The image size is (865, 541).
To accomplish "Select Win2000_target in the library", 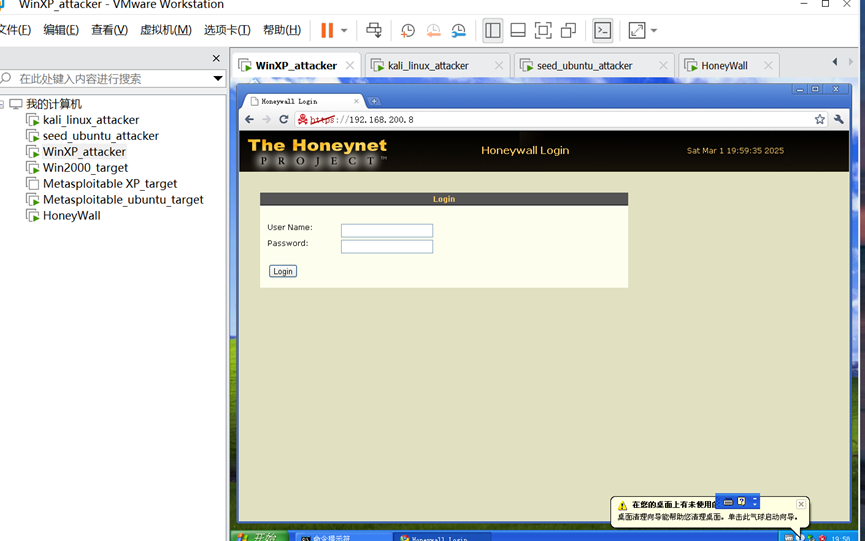I will pos(85,168).
